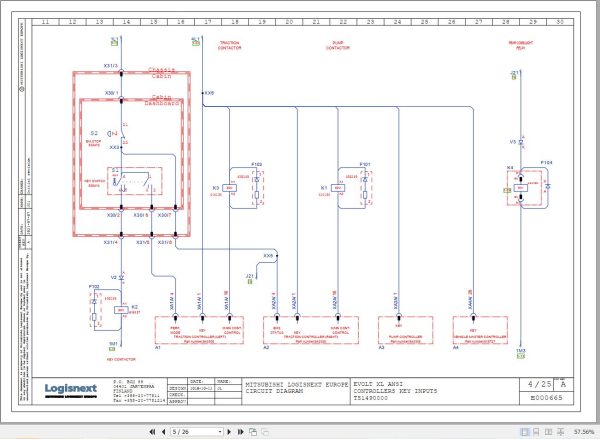
Task: Click the K1 contactor coil symbol
Action: click(x=338, y=188)
